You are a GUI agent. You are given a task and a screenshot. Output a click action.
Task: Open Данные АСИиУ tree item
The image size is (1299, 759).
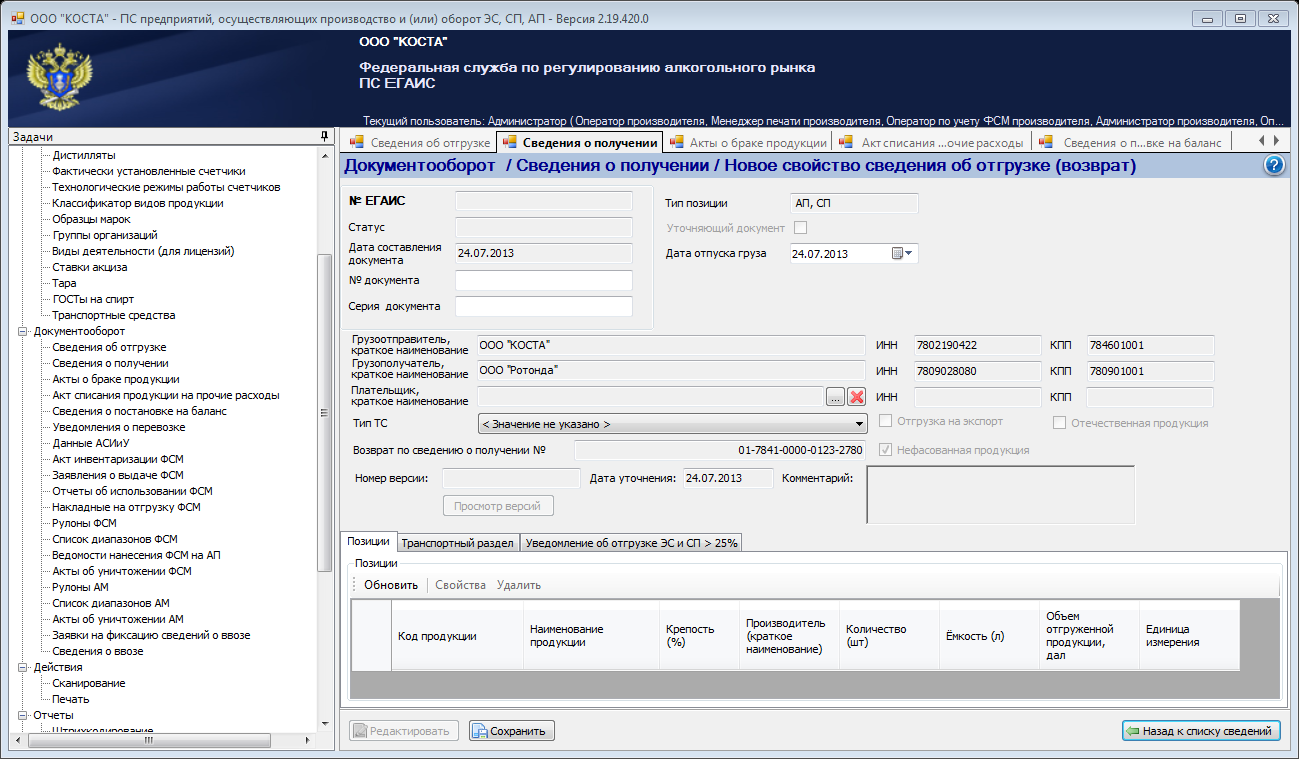91,443
